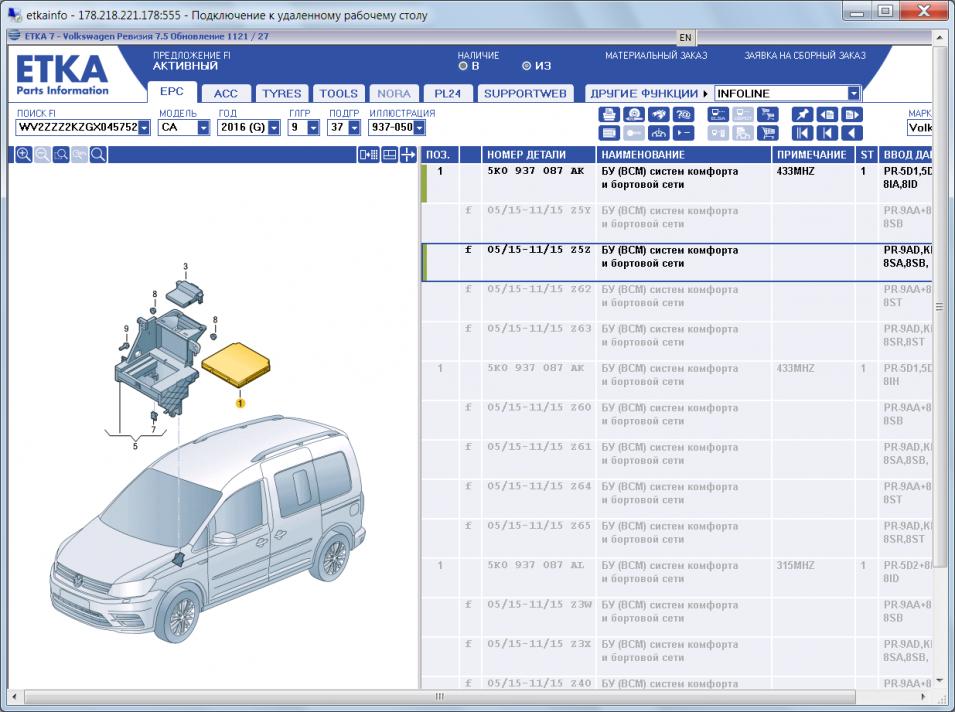
Task: Click the horizontal scrollbar thumb at bottom
Action: 440,696
